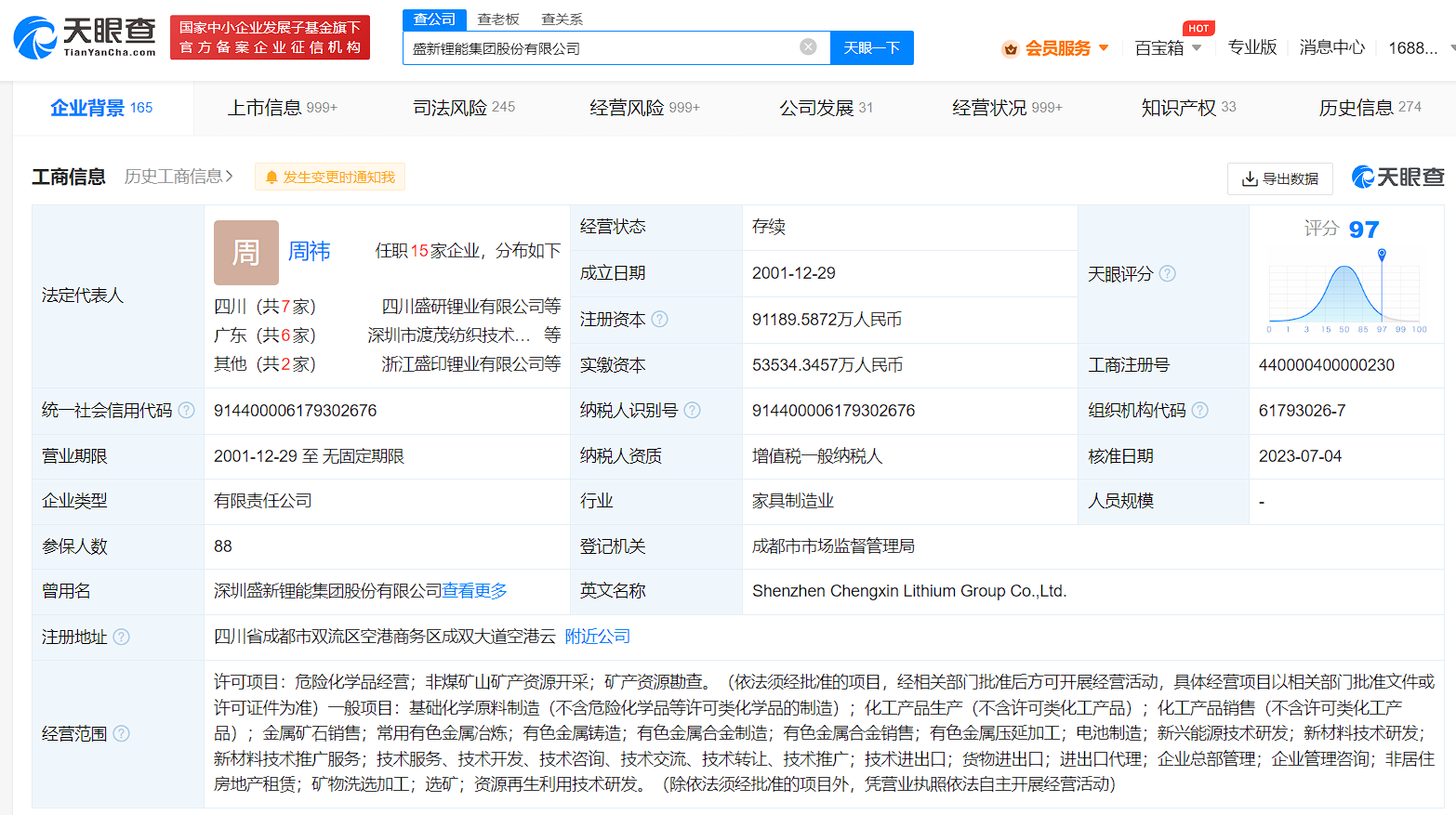Screen dimensions: 1456x815
Task: Click the help icon next to 经营范围
Action: click(121, 733)
